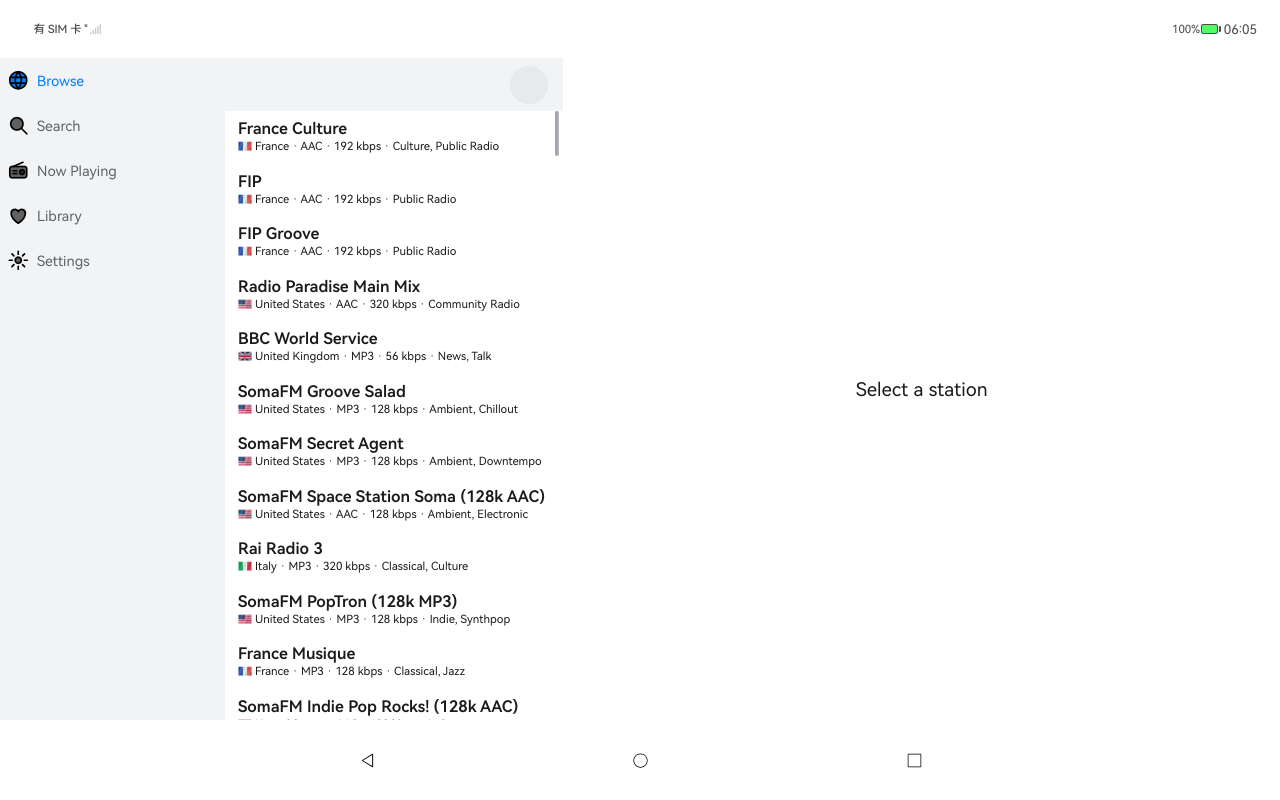This screenshot has height=800, width=1280.
Task: Open the Settings section label
Action: (63, 261)
